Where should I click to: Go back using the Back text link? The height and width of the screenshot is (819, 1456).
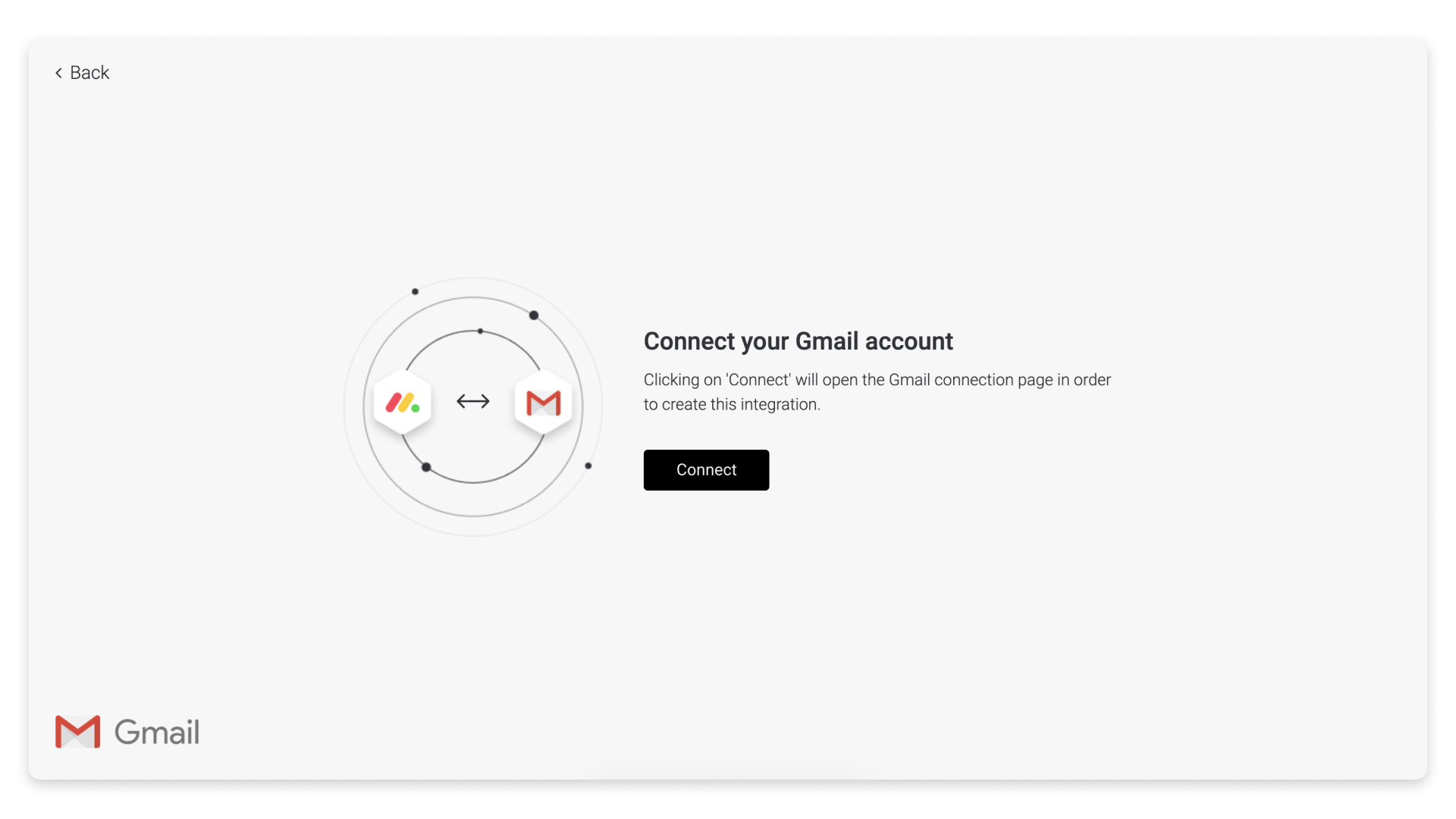89,73
